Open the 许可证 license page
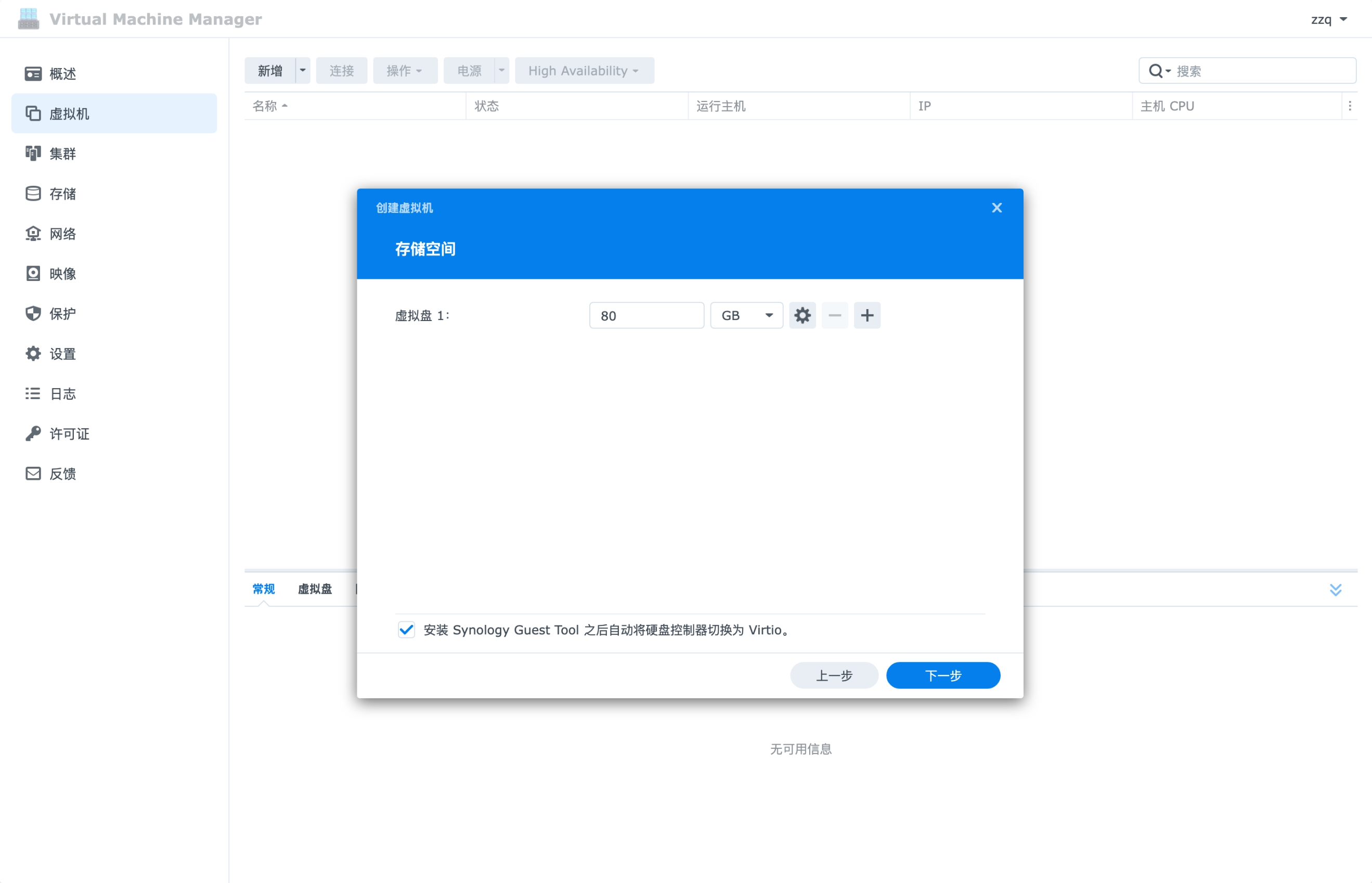Screen dimensions: 1372x883 coord(69,434)
